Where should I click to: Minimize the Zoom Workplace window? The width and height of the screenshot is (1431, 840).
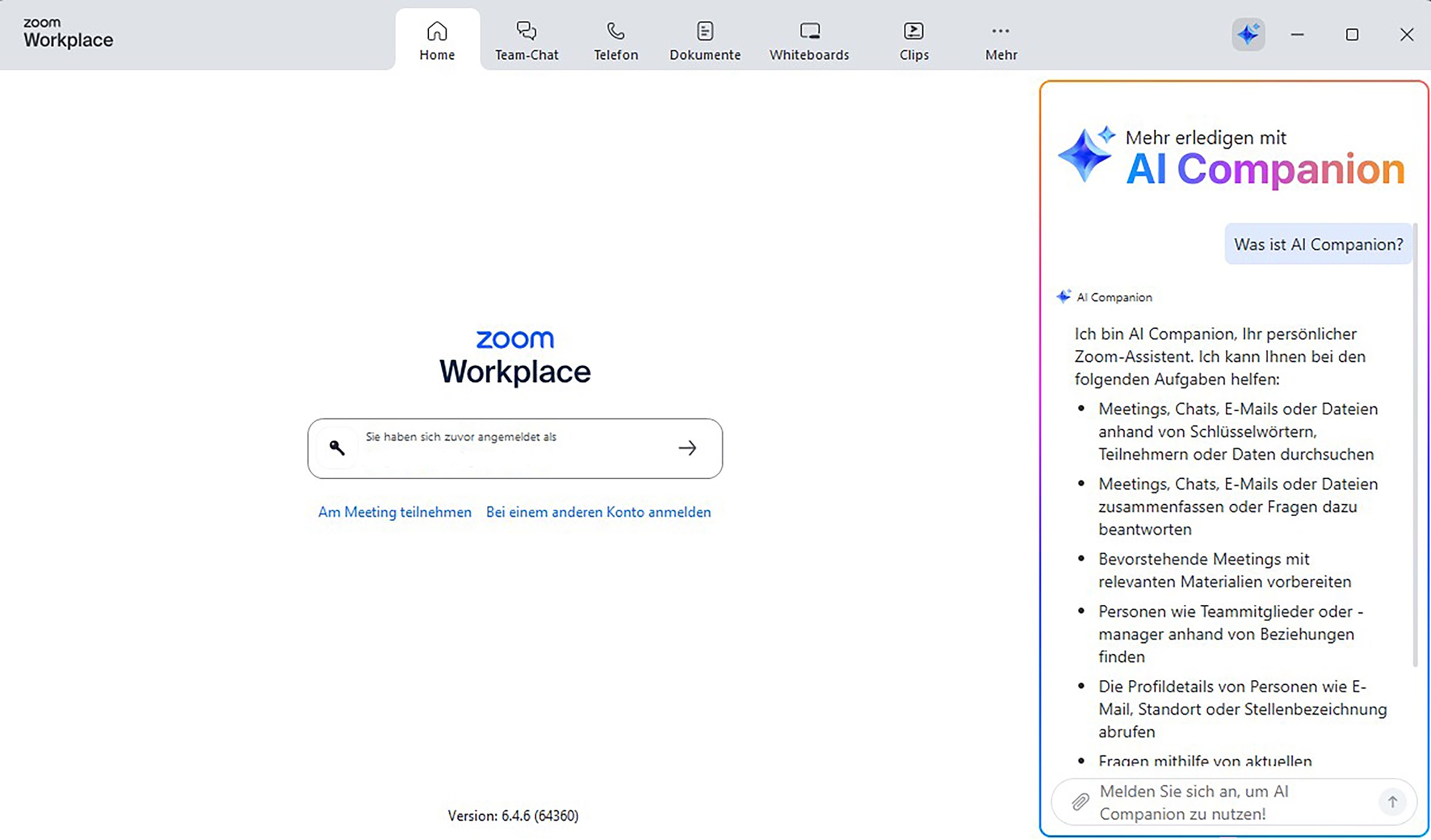(1297, 35)
